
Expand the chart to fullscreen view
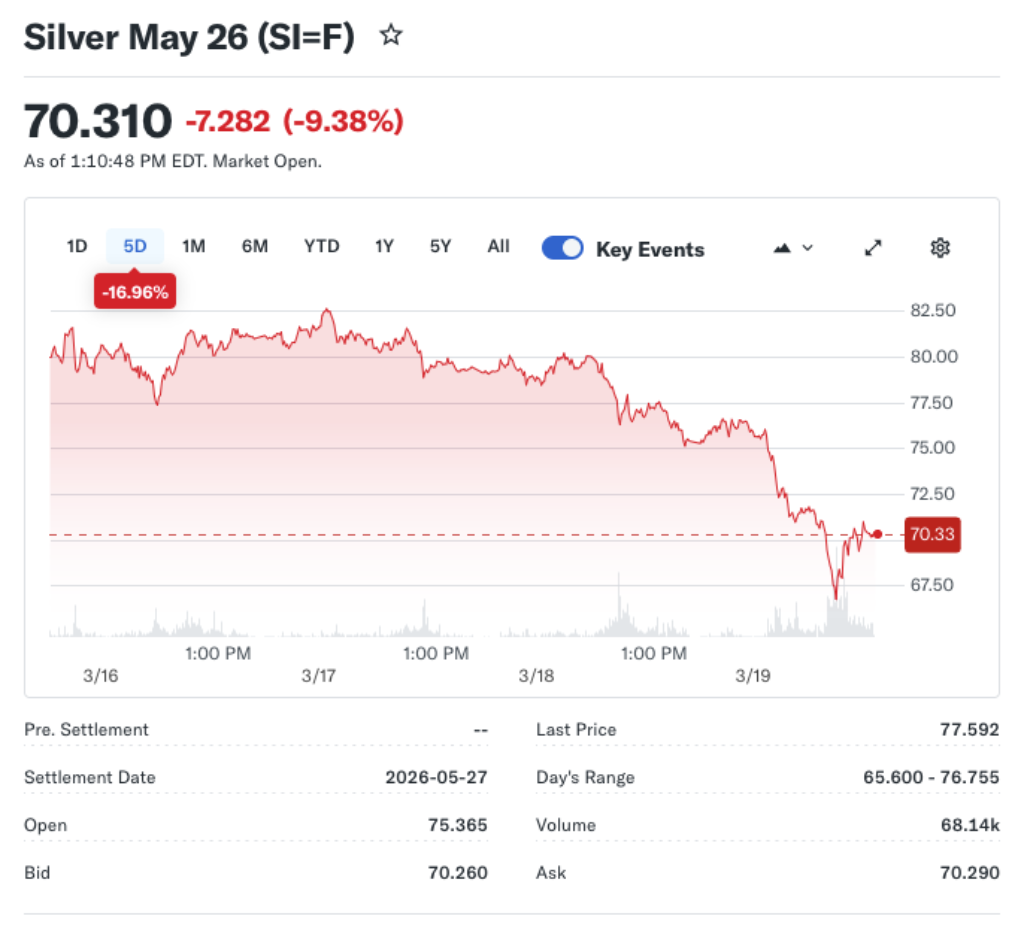point(872,248)
